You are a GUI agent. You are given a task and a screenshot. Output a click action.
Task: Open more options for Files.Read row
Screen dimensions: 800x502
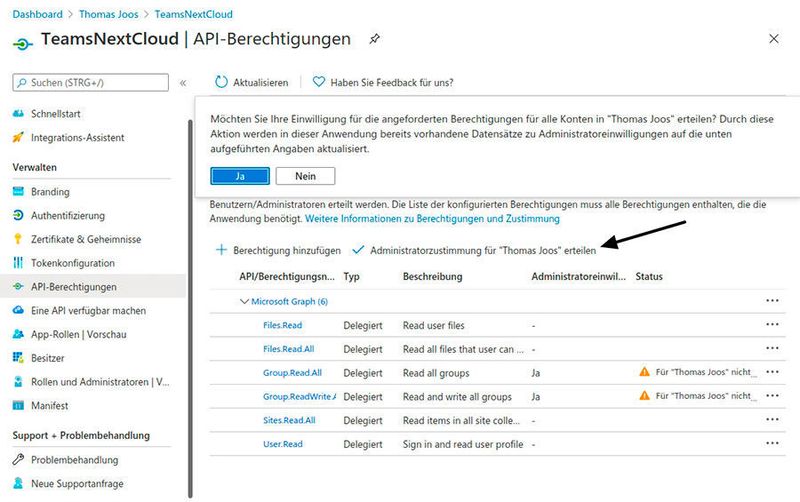(x=772, y=324)
